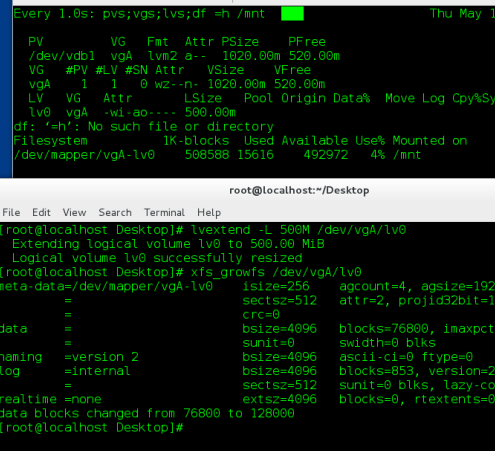The height and width of the screenshot is (451, 495).
Task: Click 'ascii-ci=0 ftype=0' text
Action: tap(406, 357)
